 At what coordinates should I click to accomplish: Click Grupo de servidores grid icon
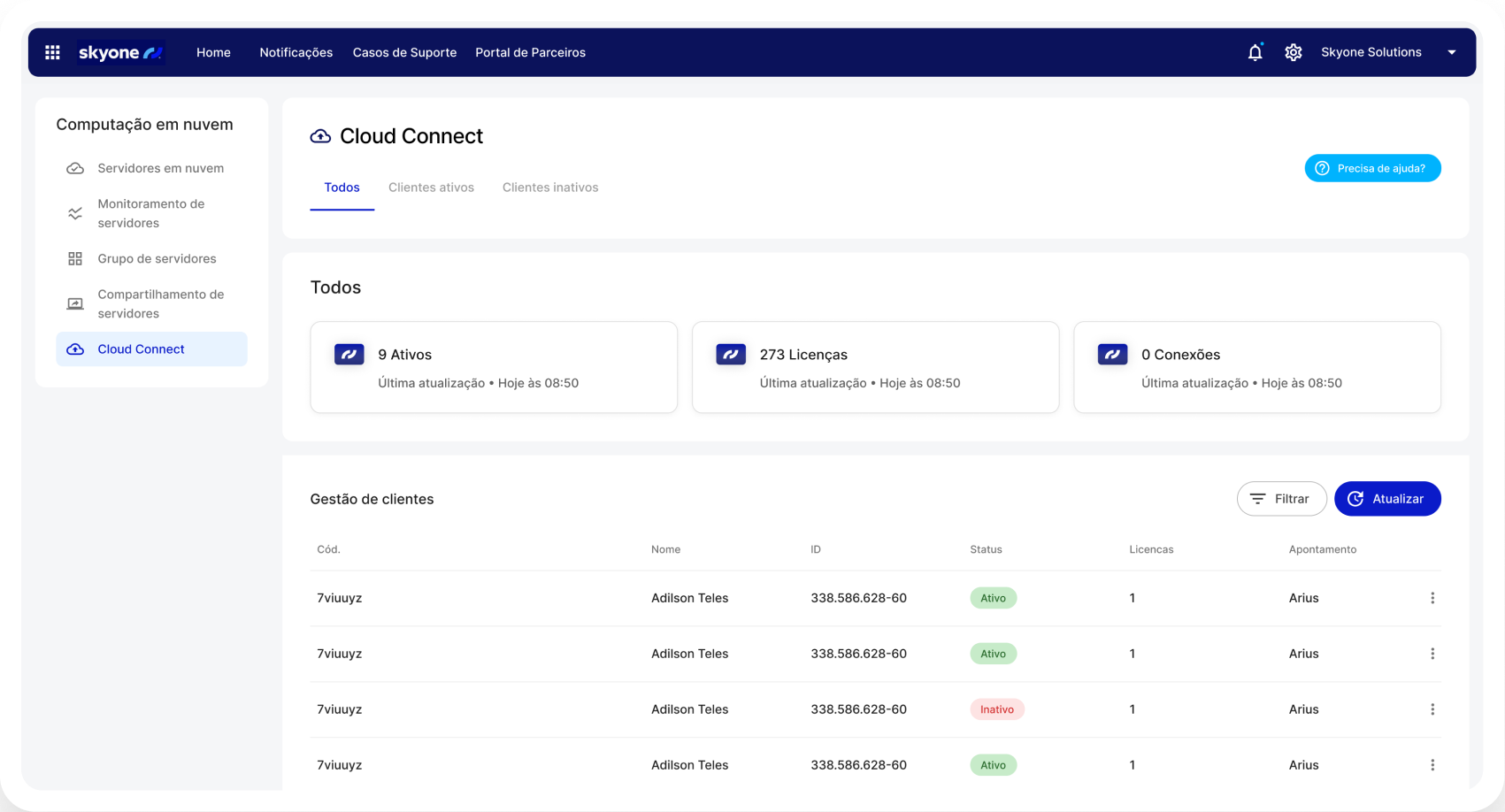pos(75,259)
